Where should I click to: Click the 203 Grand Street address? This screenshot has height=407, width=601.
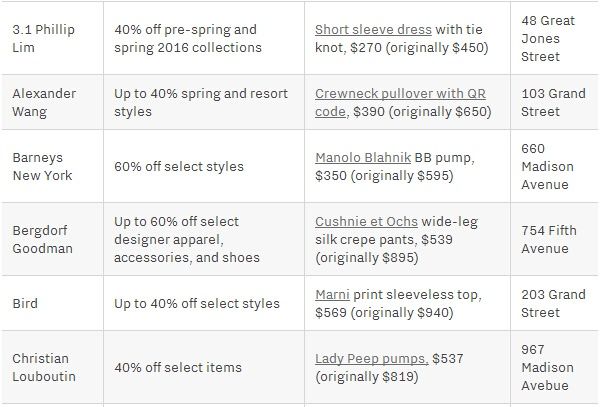pos(553,304)
